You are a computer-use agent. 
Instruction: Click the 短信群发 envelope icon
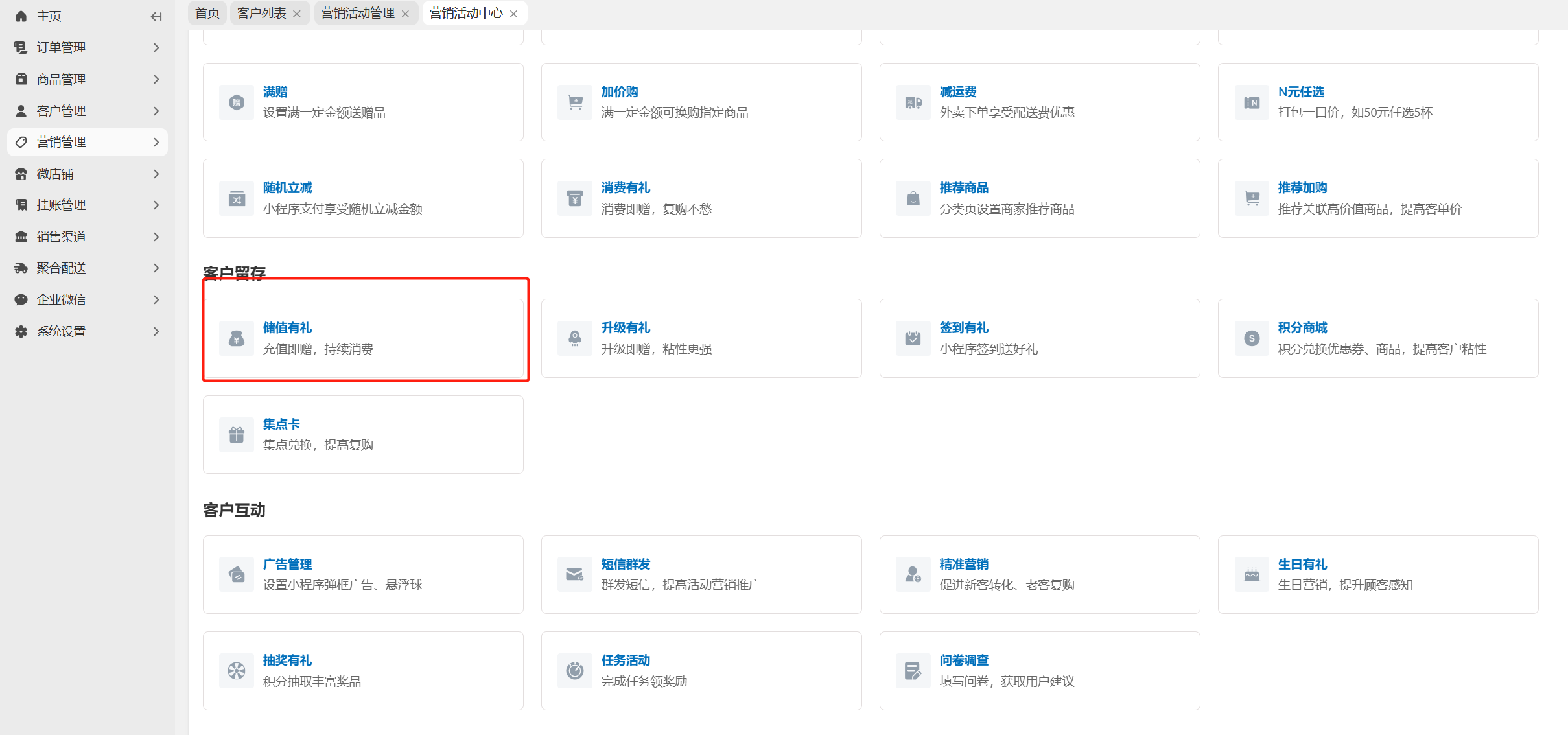575,574
